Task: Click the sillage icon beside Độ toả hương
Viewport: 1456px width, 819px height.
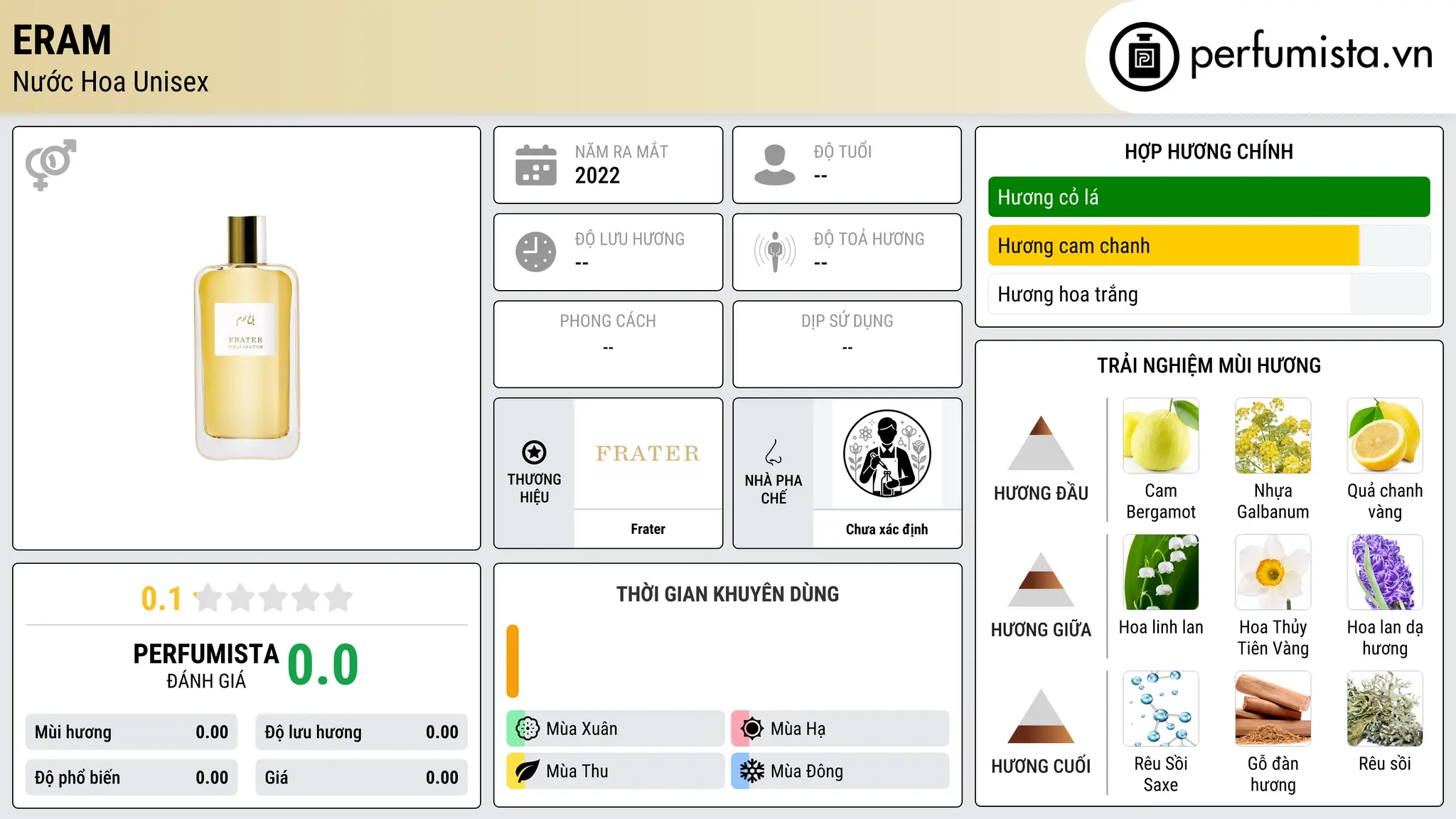Action: 775,252
